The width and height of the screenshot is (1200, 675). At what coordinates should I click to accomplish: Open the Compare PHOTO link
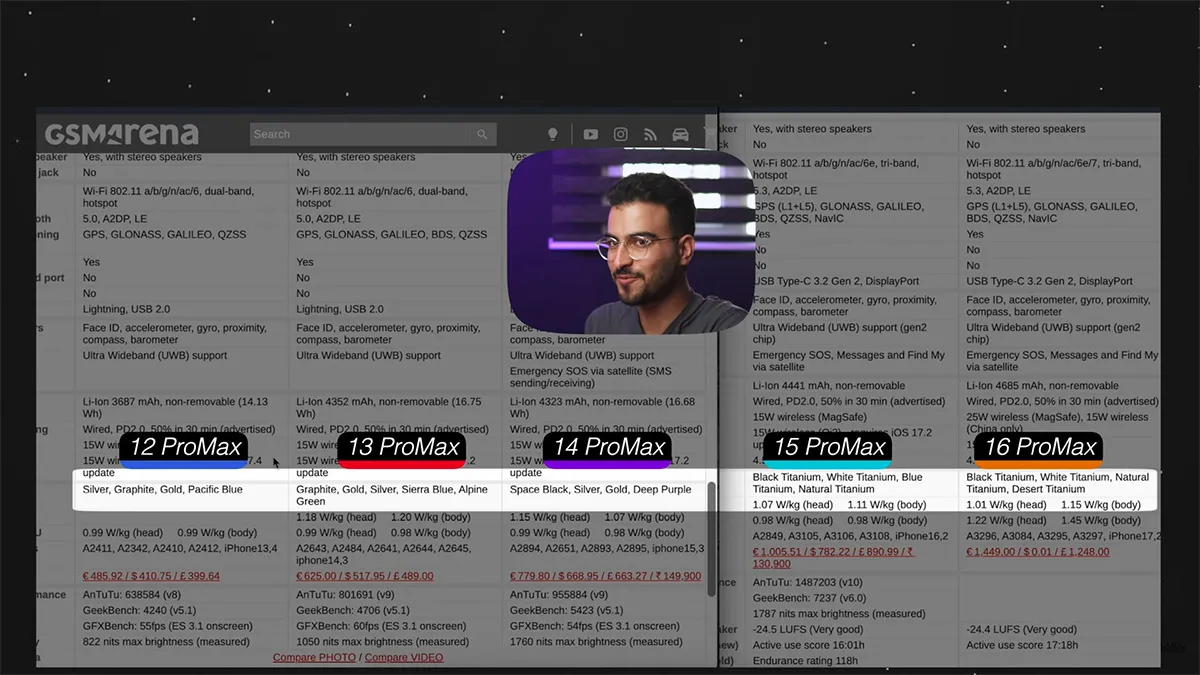(x=314, y=657)
